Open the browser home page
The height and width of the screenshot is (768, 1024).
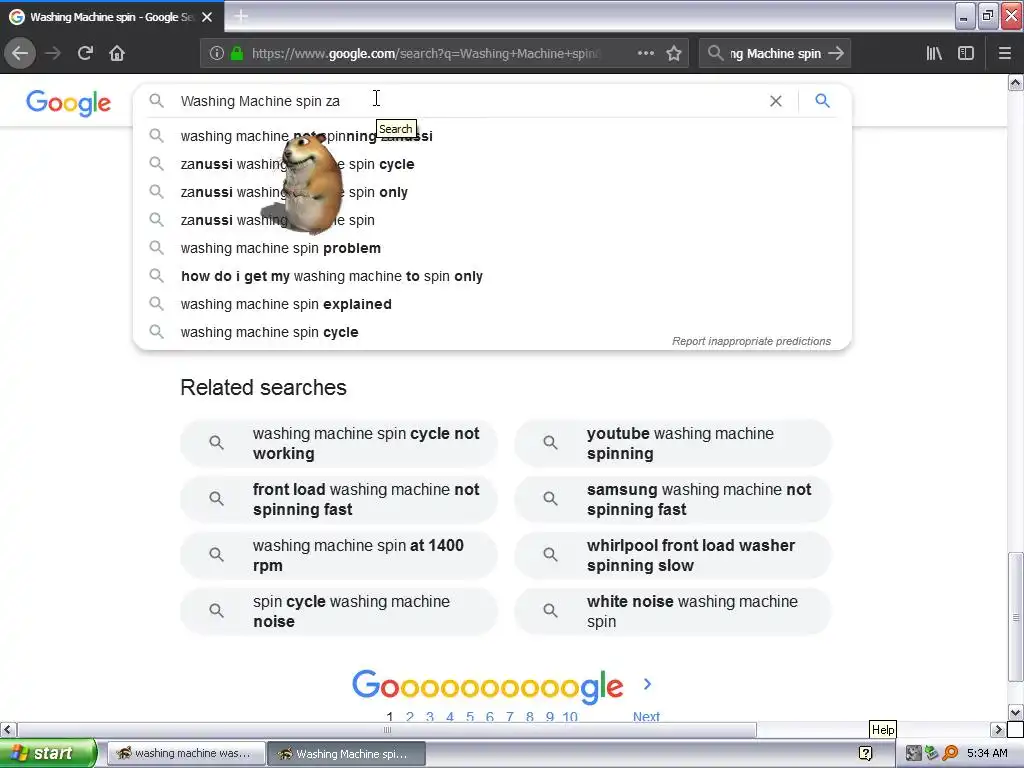117,53
